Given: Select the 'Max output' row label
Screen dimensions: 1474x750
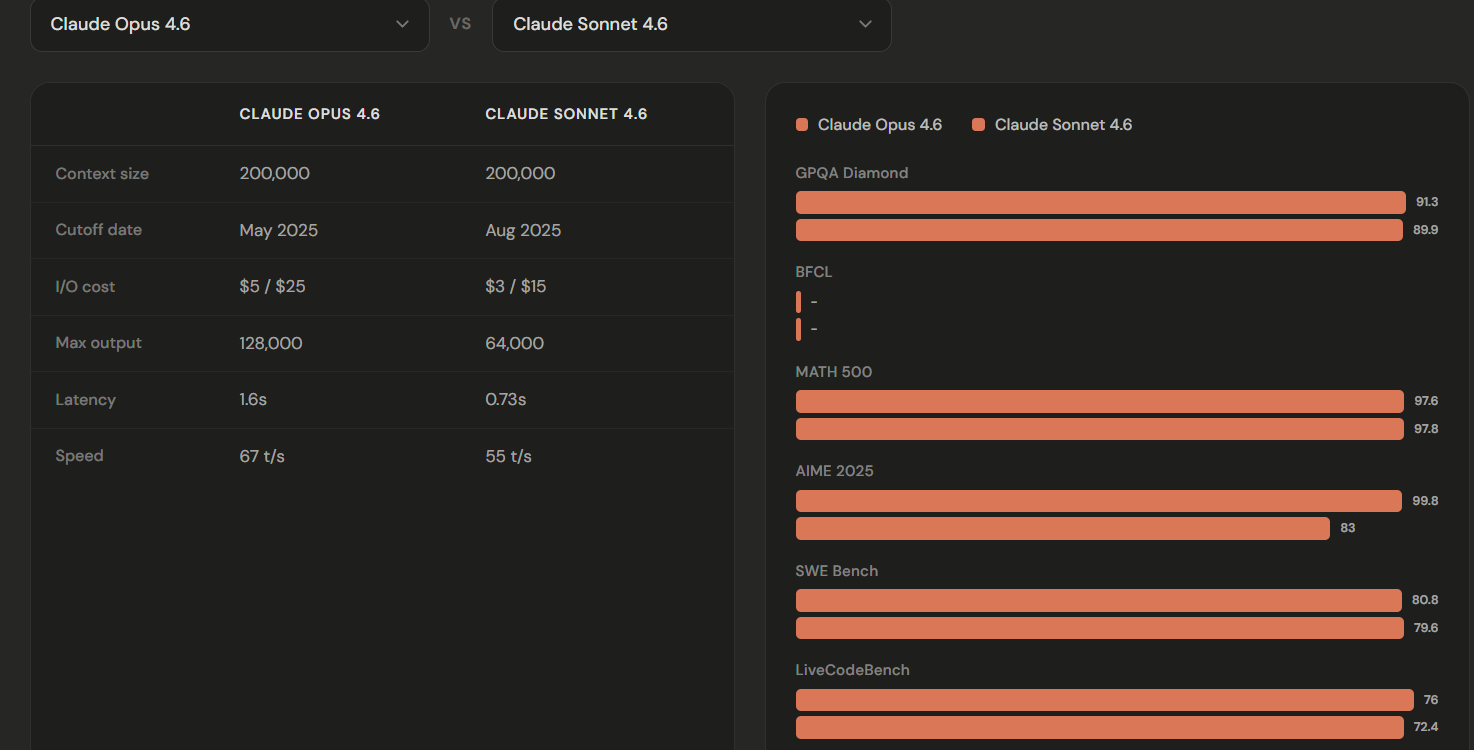Looking at the screenshot, I should click(99, 343).
